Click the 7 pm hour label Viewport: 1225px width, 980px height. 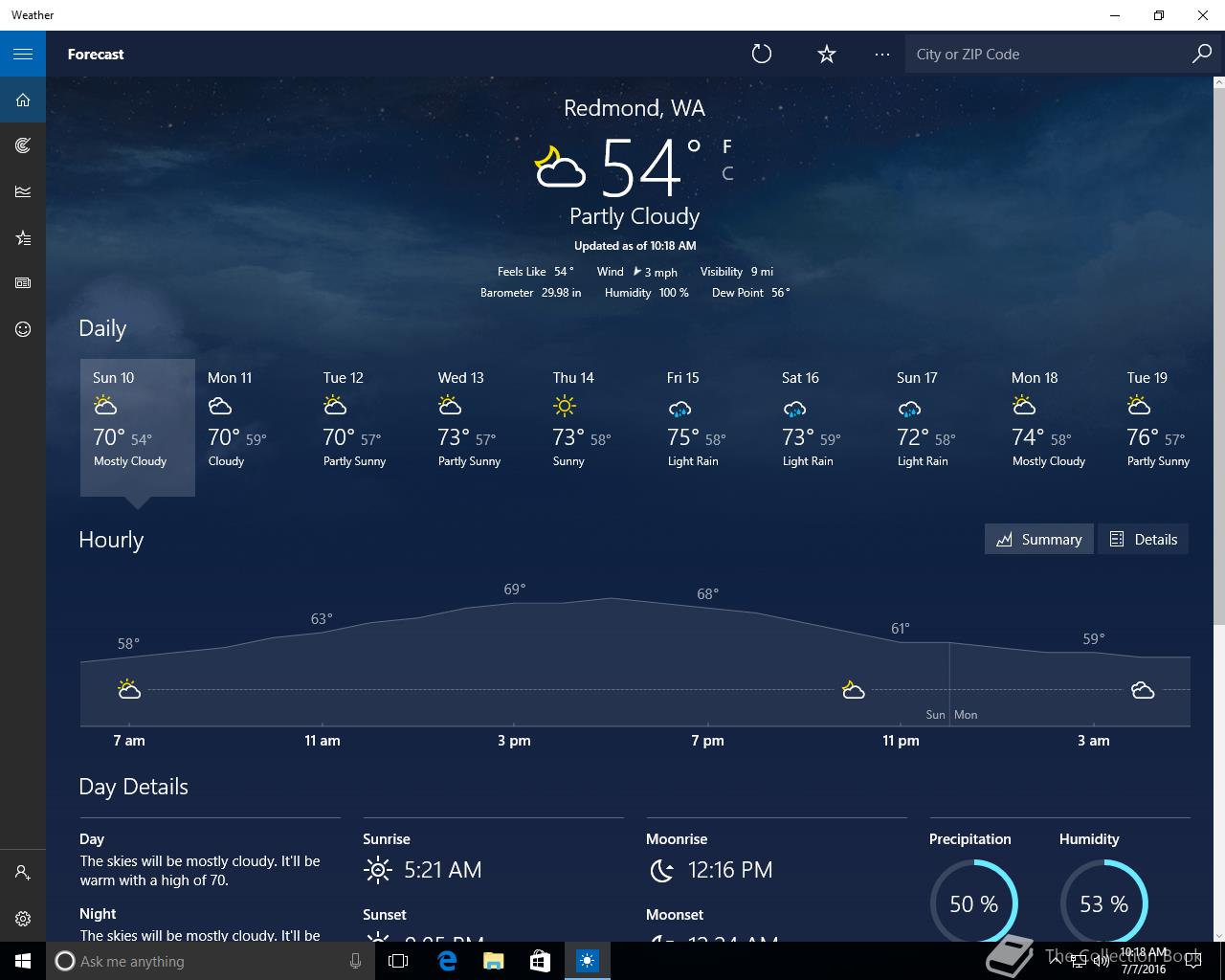click(x=707, y=741)
